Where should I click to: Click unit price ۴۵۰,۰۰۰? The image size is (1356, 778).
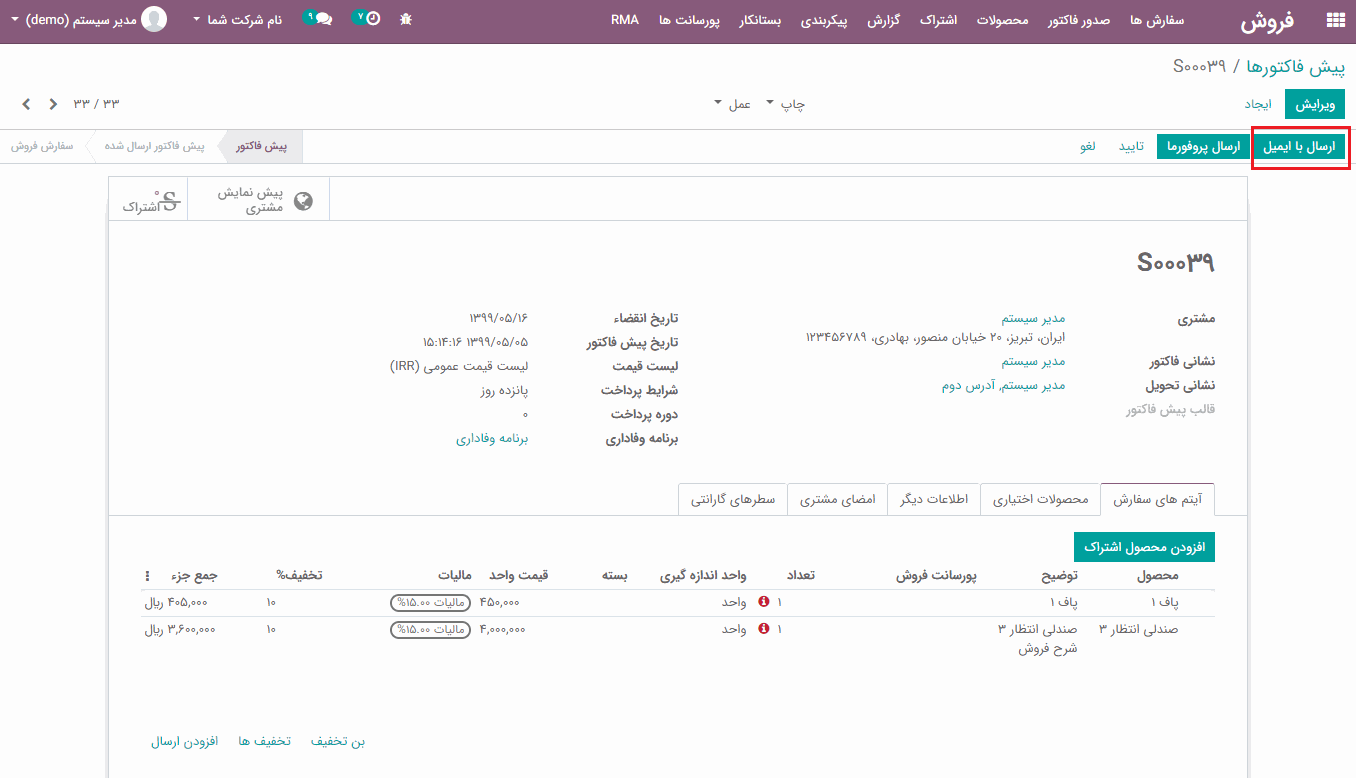(499, 602)
